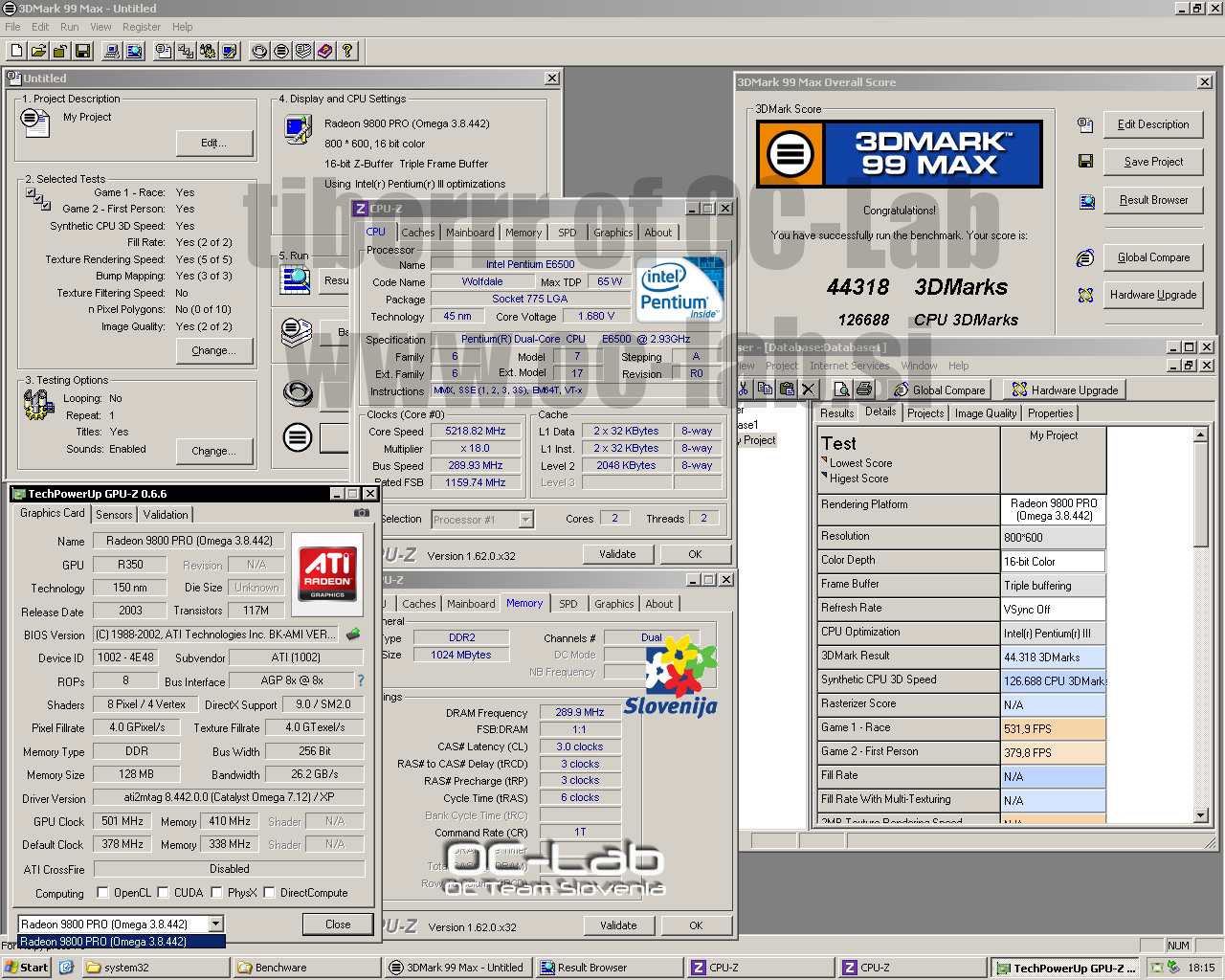Click Change... button under Testing Options
The image size is (1225, 980).
tap(214, 451)
